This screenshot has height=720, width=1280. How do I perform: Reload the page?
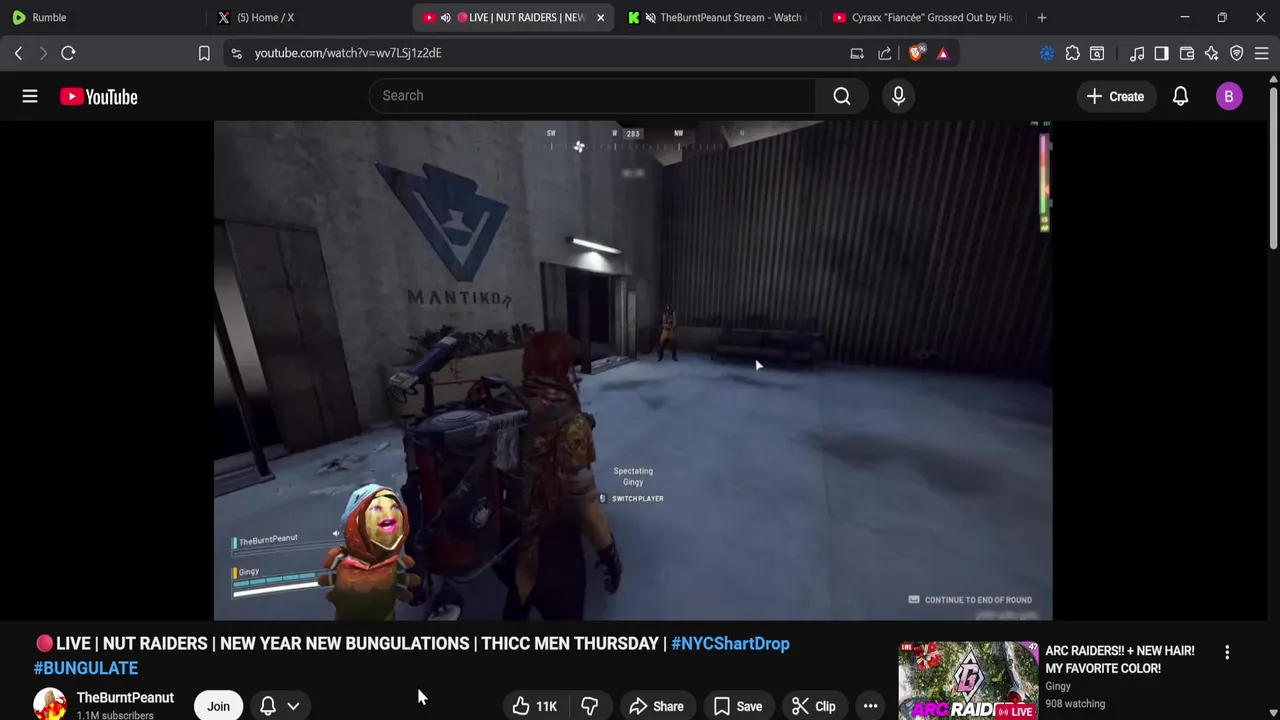point(68,53)
